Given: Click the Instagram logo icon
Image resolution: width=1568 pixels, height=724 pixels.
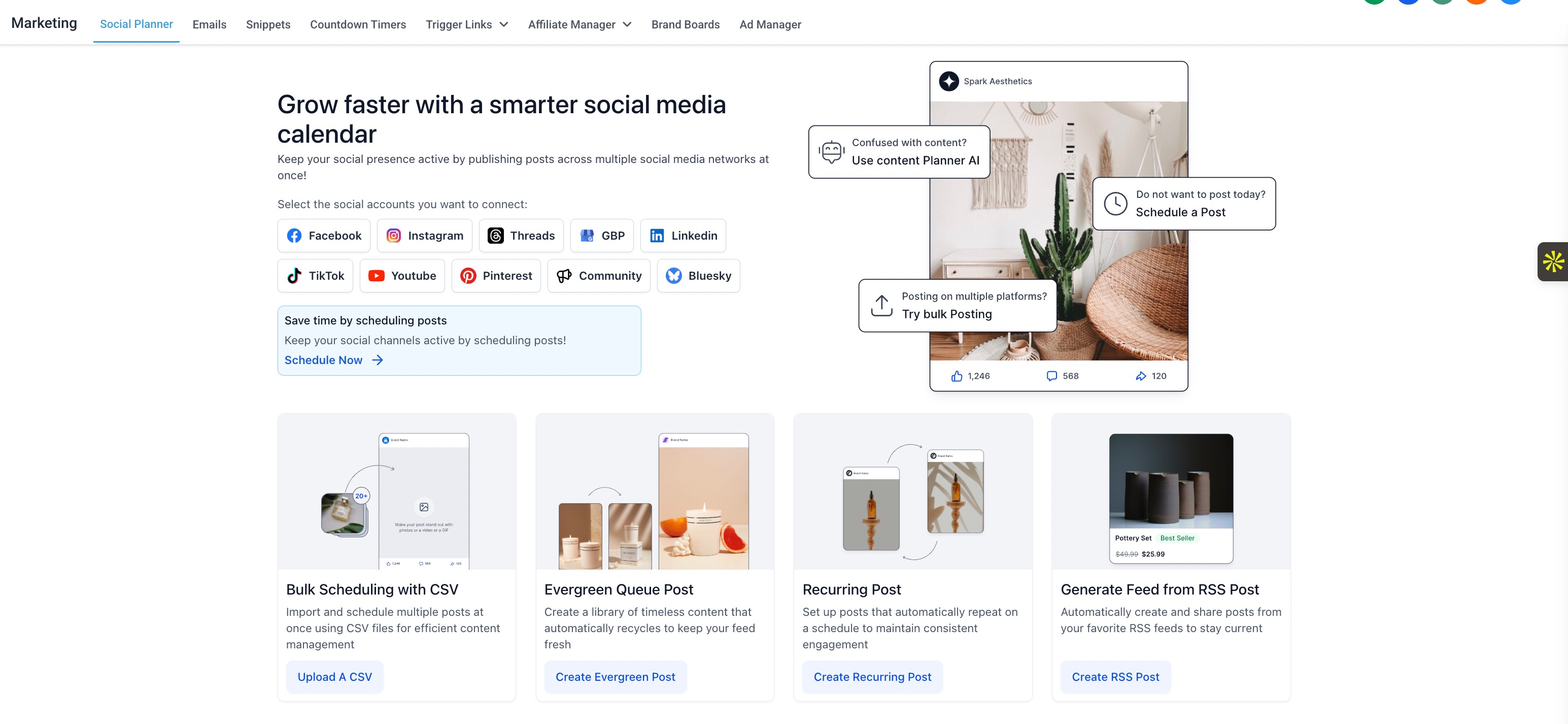Looking at the screenshot, I should [x=394, y=236].
